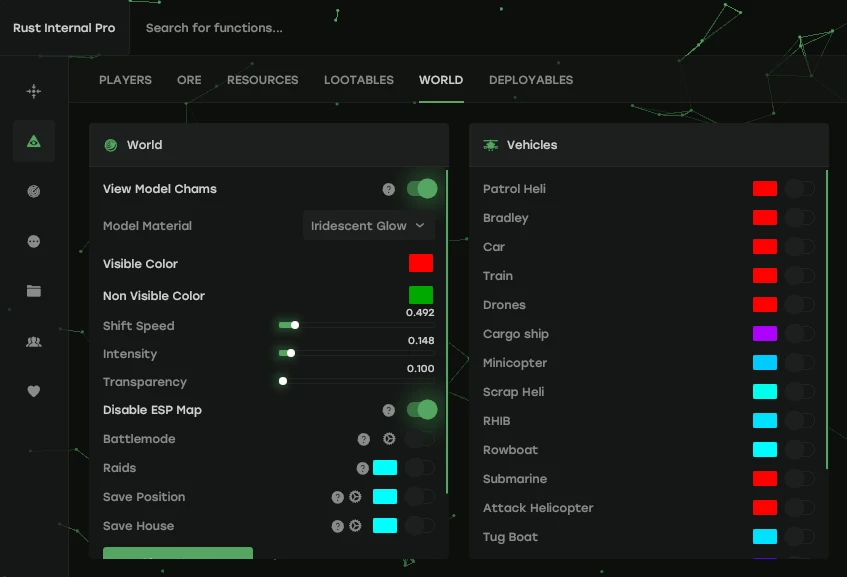Change the Scrap Heli color swatch

coord(765,392)
